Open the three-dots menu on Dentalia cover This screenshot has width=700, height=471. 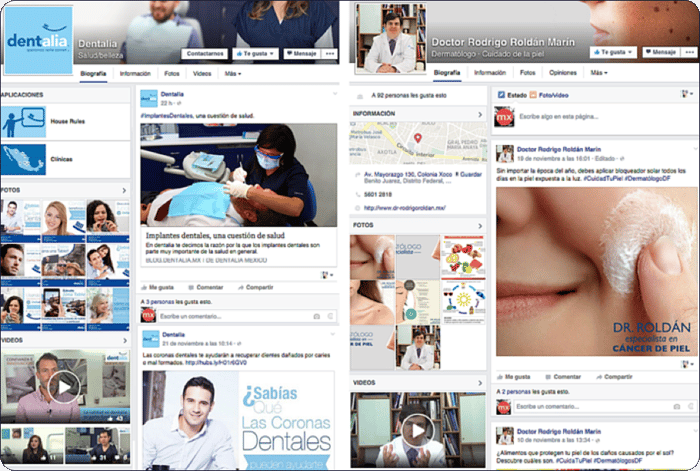click(x=330, y=54)
